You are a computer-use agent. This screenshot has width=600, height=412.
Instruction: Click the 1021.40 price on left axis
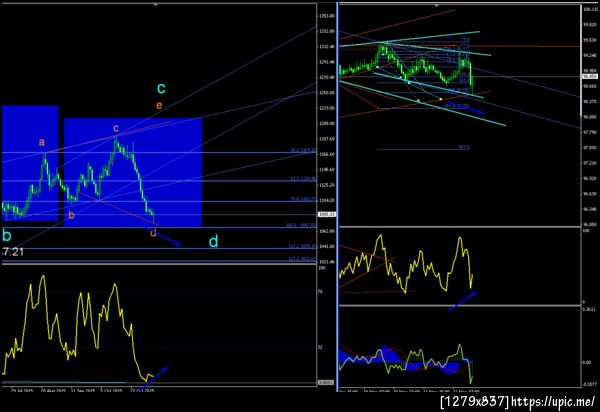(x=327, y=262)
